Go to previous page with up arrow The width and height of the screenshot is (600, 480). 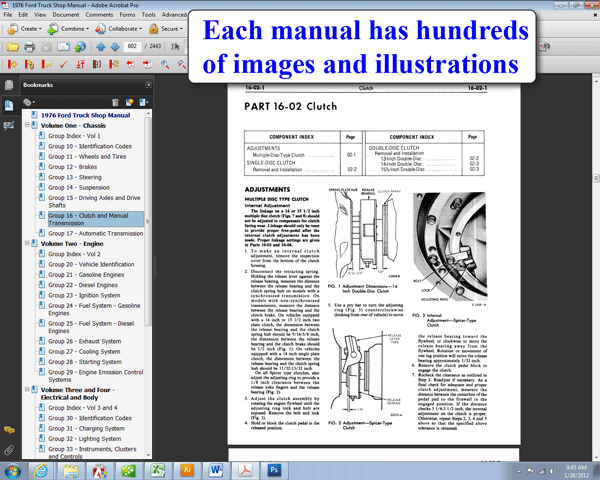tap(101, 47)
